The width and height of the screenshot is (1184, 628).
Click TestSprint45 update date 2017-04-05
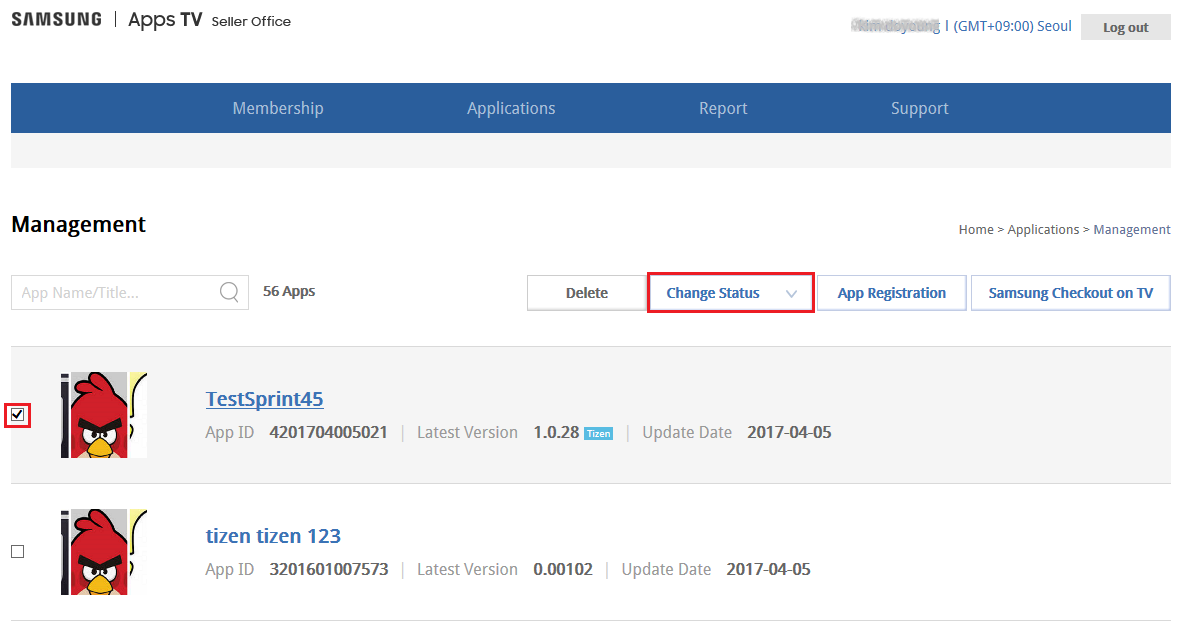coord(789,433)
